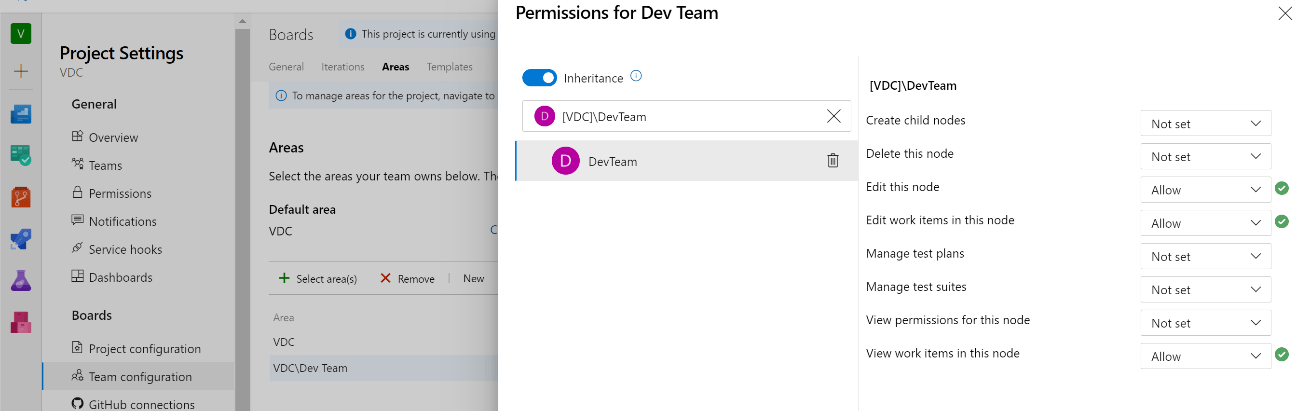Screen dimensions: 1310x411
Task: Click the plus icon in left sidebar
Action: [21, 72]
